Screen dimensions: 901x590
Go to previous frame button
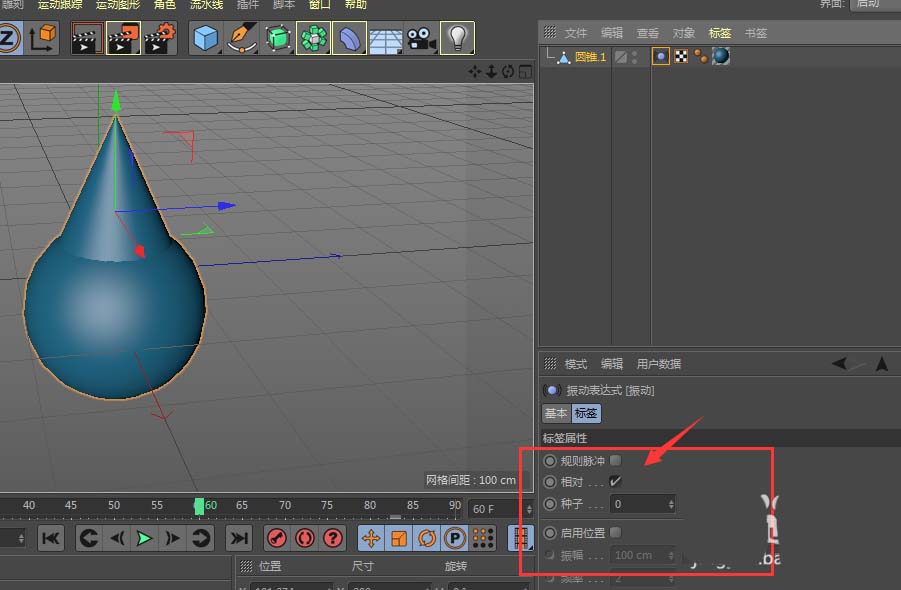117,538
